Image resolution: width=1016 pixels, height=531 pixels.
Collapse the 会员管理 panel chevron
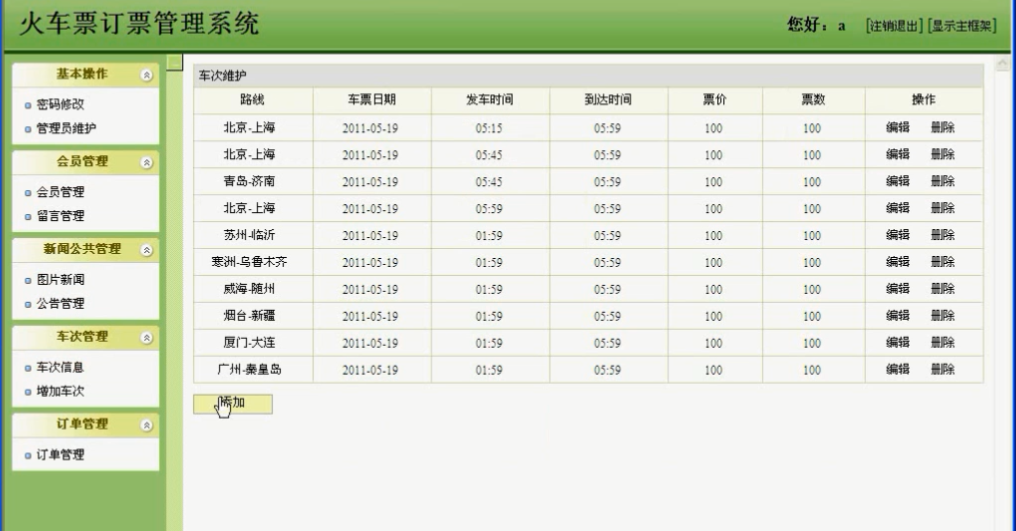pos(147,163)
